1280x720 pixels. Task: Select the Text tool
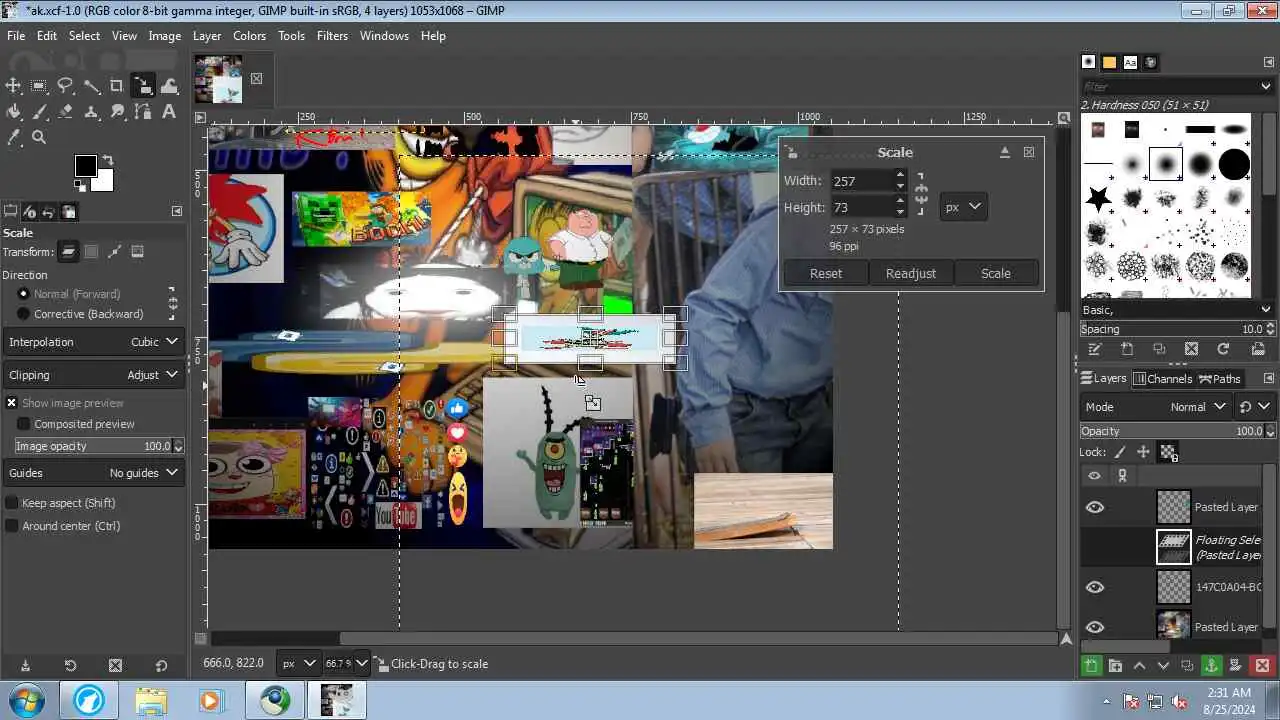pyautogui.click(x=169, y=112)
